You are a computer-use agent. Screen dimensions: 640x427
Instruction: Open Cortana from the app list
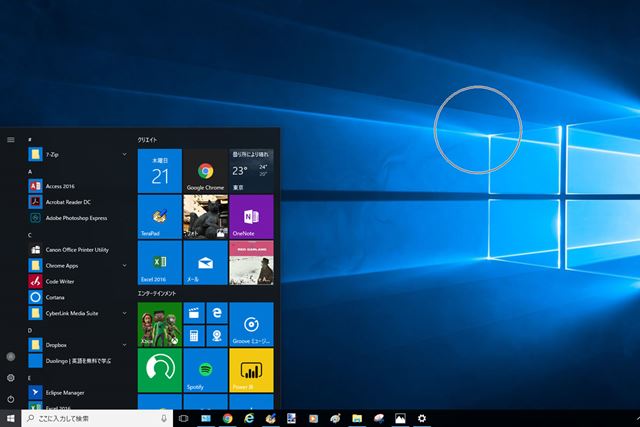tap(77, 297)
